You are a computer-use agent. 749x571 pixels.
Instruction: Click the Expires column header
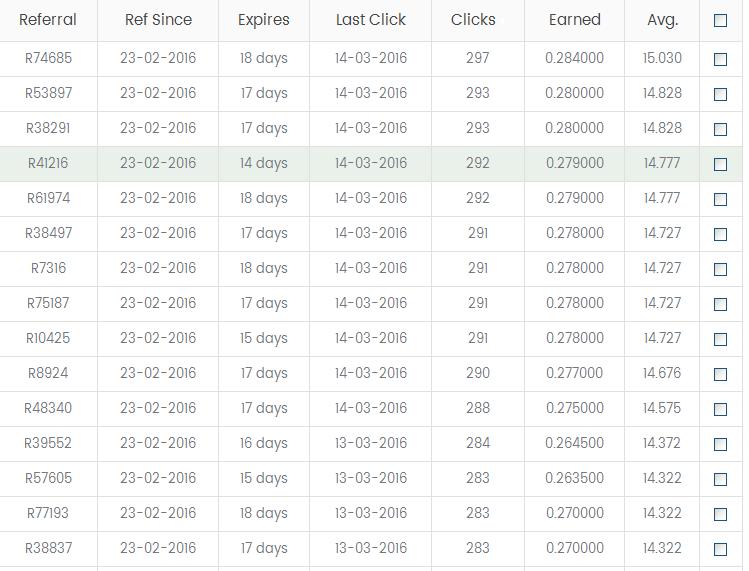pyautogui.click(x=264, y=20)
